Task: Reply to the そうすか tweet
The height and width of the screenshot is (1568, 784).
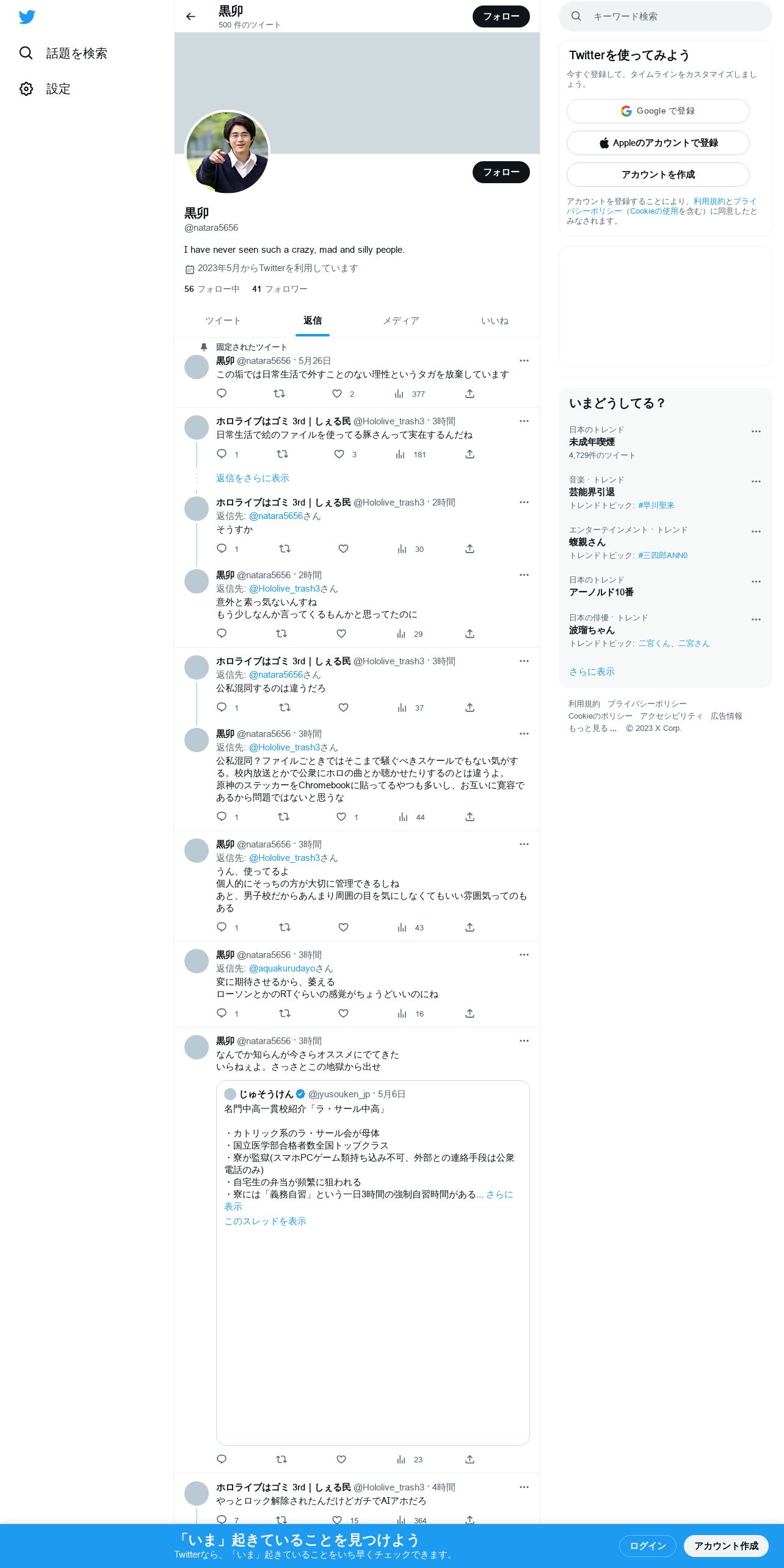Action: pos(222,548)
